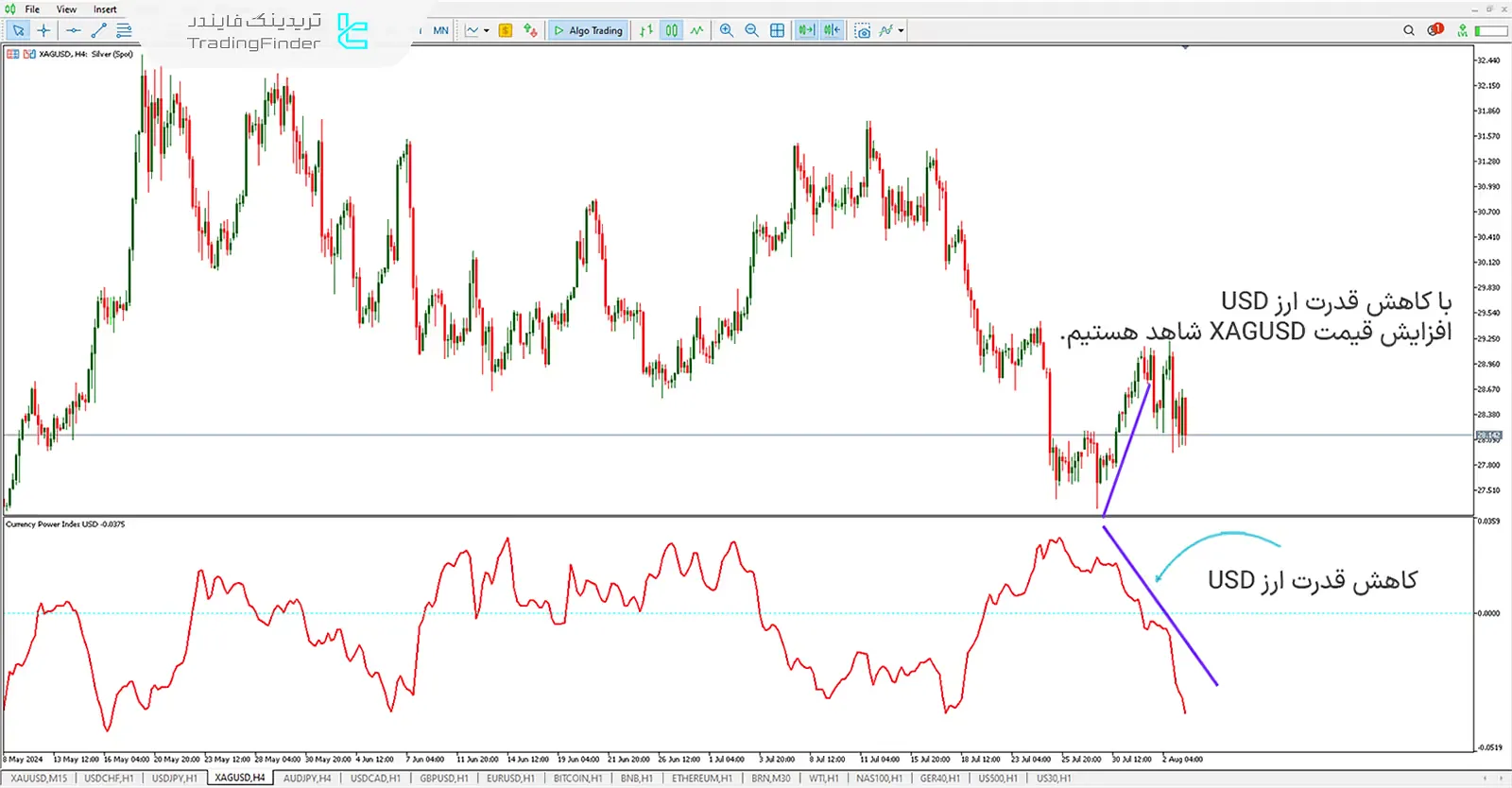The width and height of the screenshot is (1512, 788).
Task: Expand the indicators list dropdown arrow
Action: (x=901, y=30)
